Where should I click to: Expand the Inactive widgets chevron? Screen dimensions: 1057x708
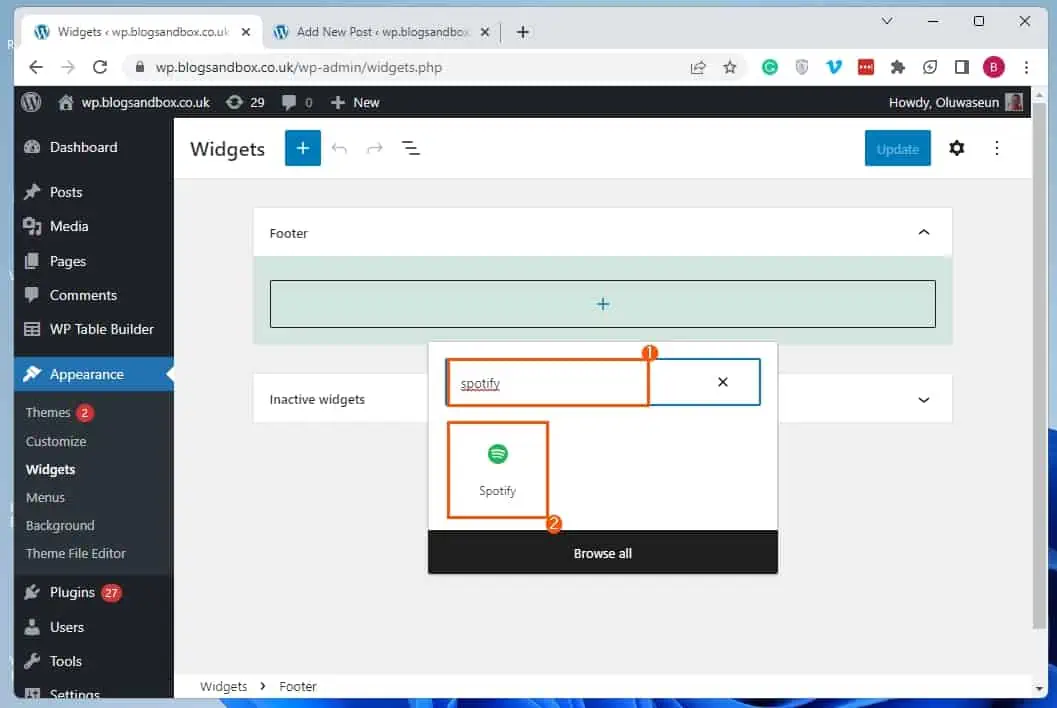click(924, 399)
